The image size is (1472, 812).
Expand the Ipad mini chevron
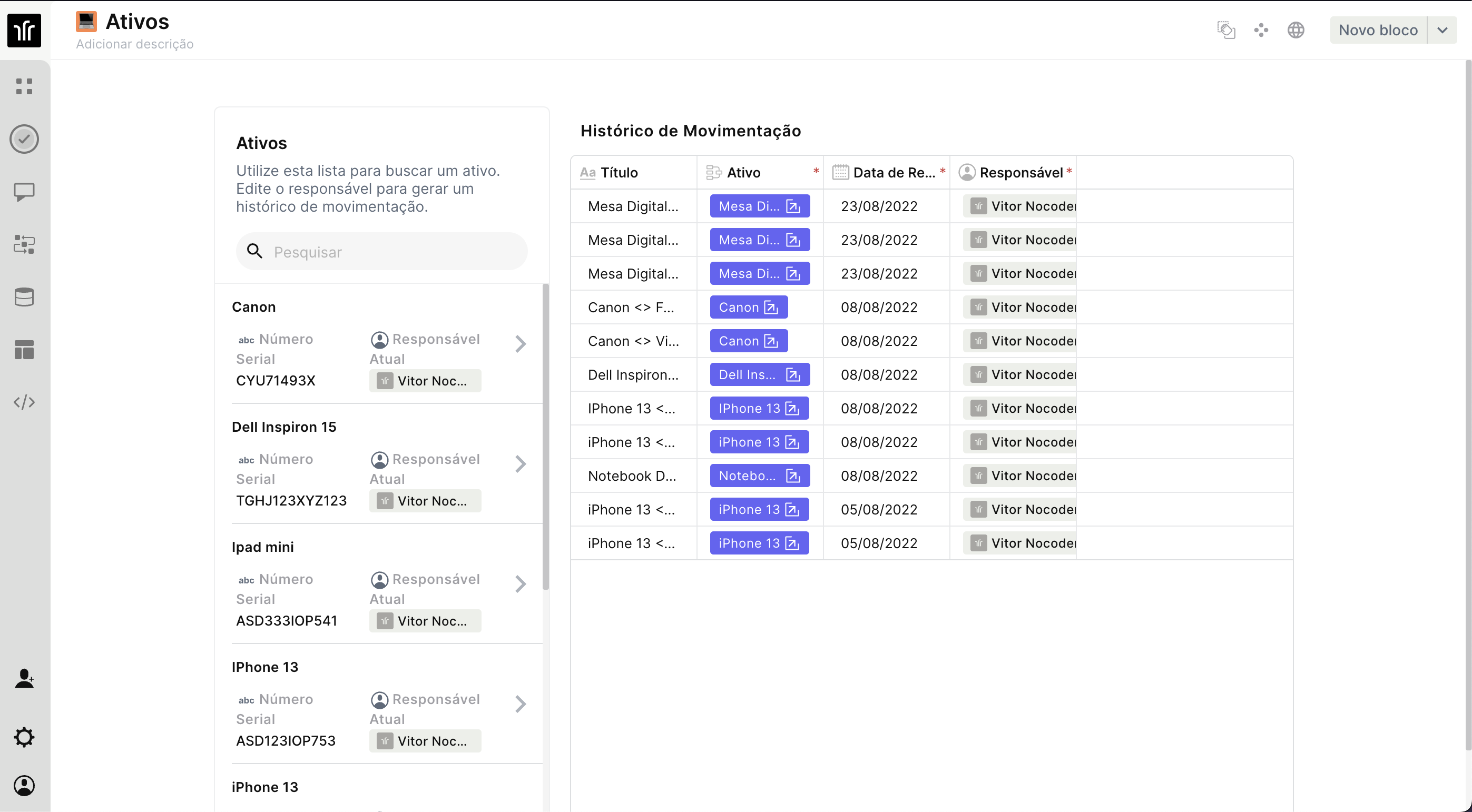tap(520, 583)
